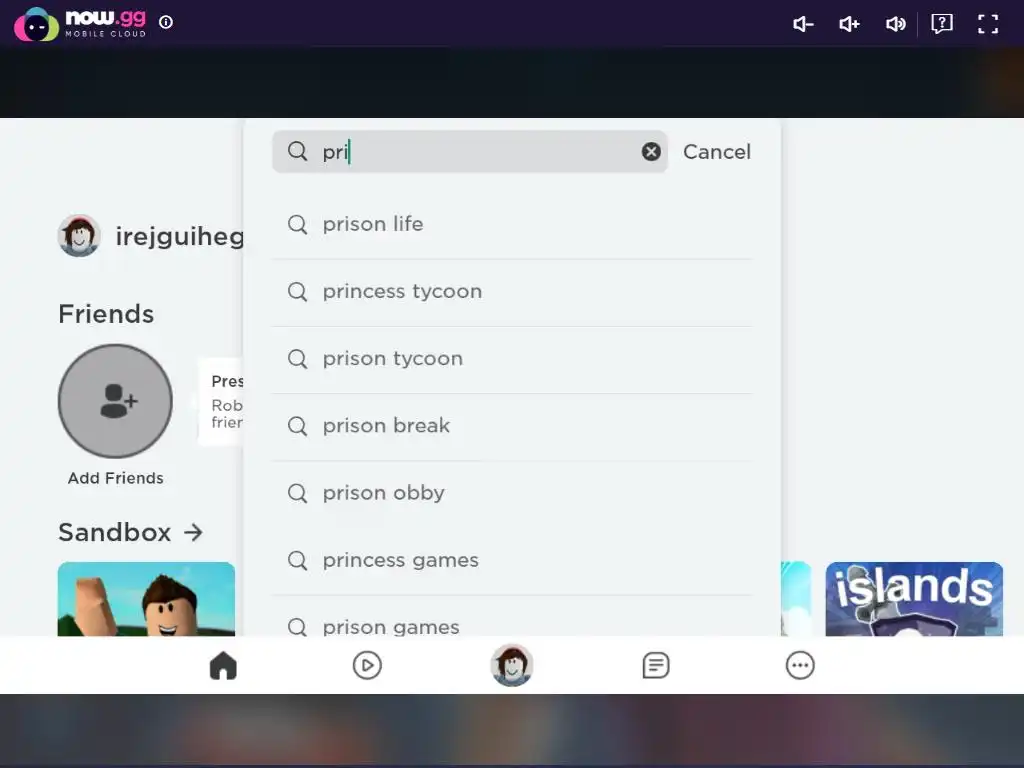The image size is (1024, 768).
Task: Open the Add Friends label
Action: pos(116,478)
